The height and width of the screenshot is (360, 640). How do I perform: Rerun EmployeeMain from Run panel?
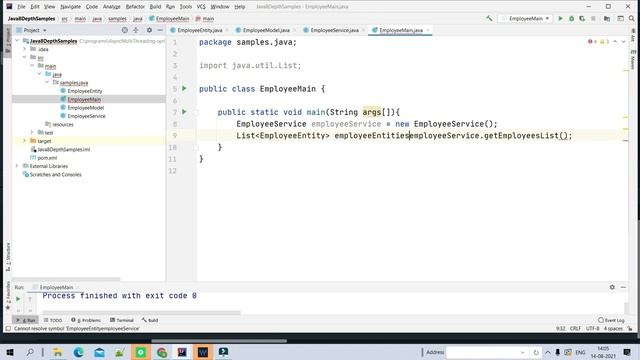point(18,299)
